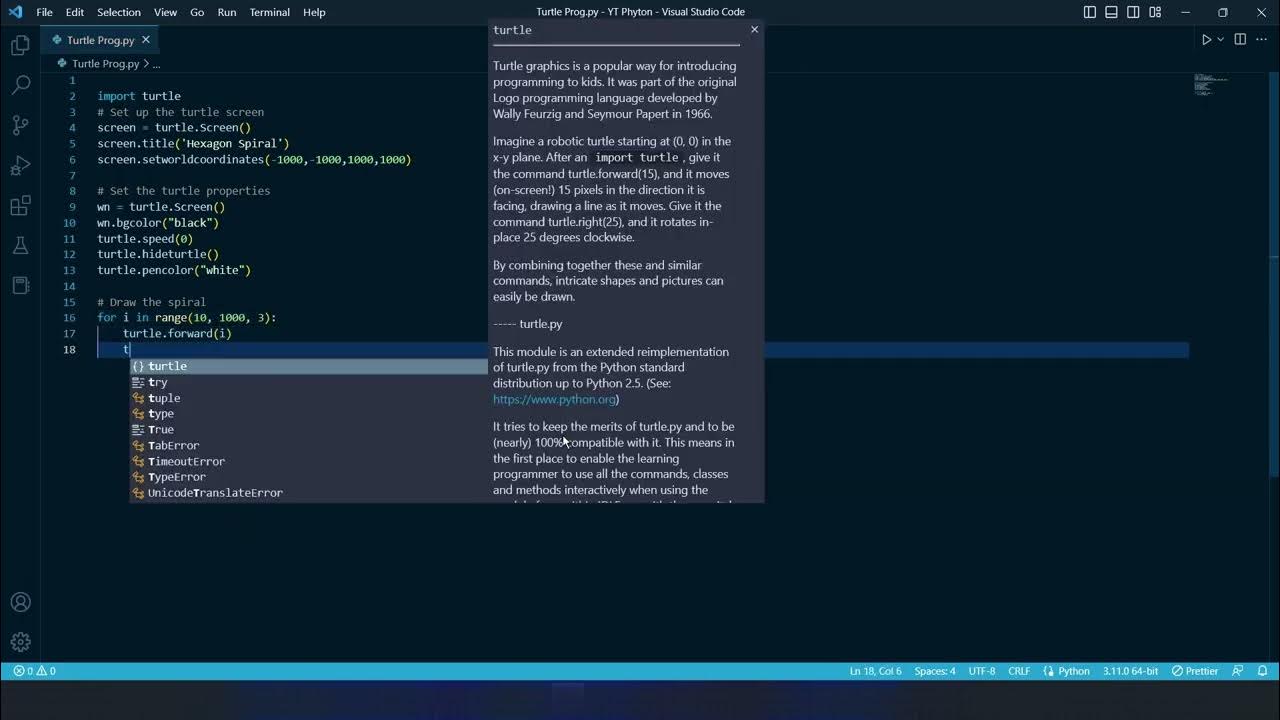Choose the tuple autocomplete suggestion
This screenshot has height=720, width=1280.
pos(309,398)
